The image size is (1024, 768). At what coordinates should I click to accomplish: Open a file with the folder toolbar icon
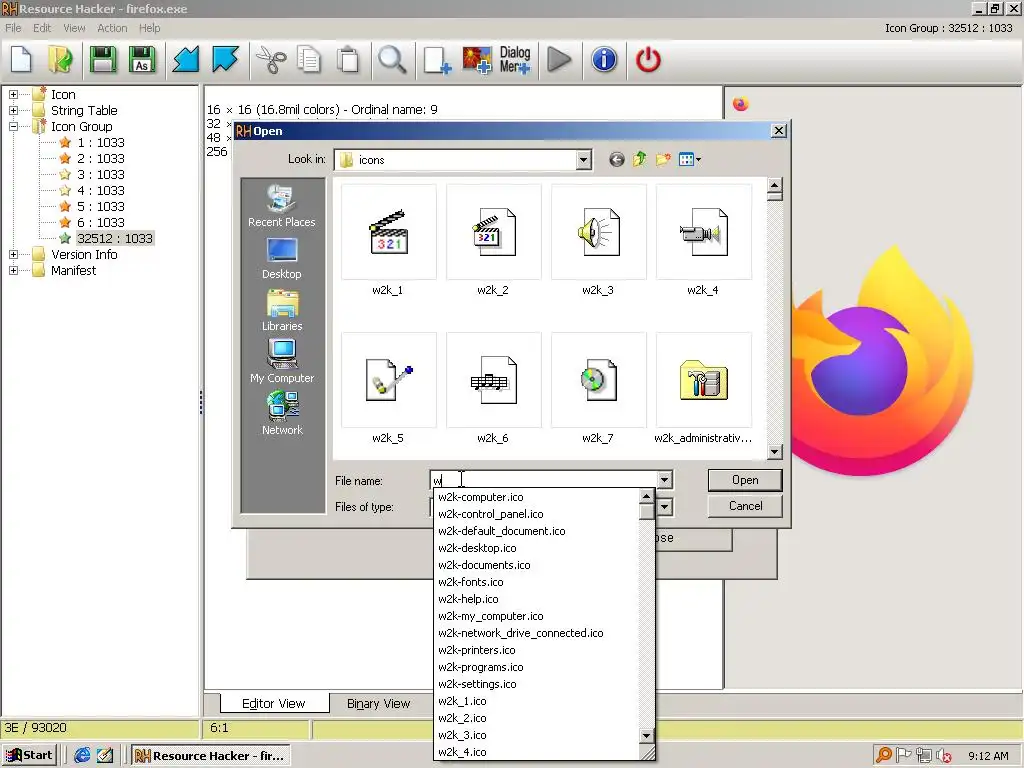coord(61,60)
